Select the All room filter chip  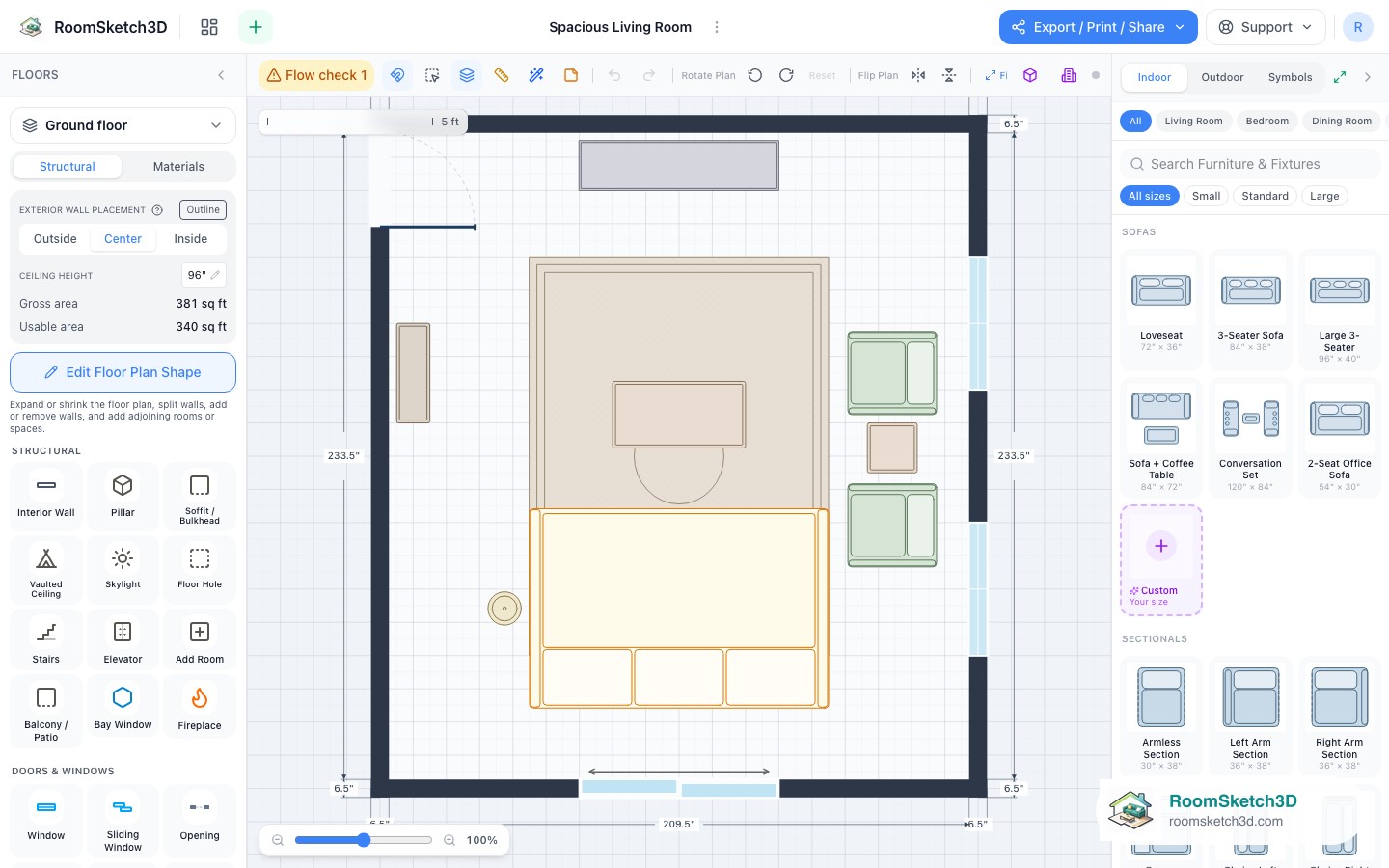(1135, 122)
